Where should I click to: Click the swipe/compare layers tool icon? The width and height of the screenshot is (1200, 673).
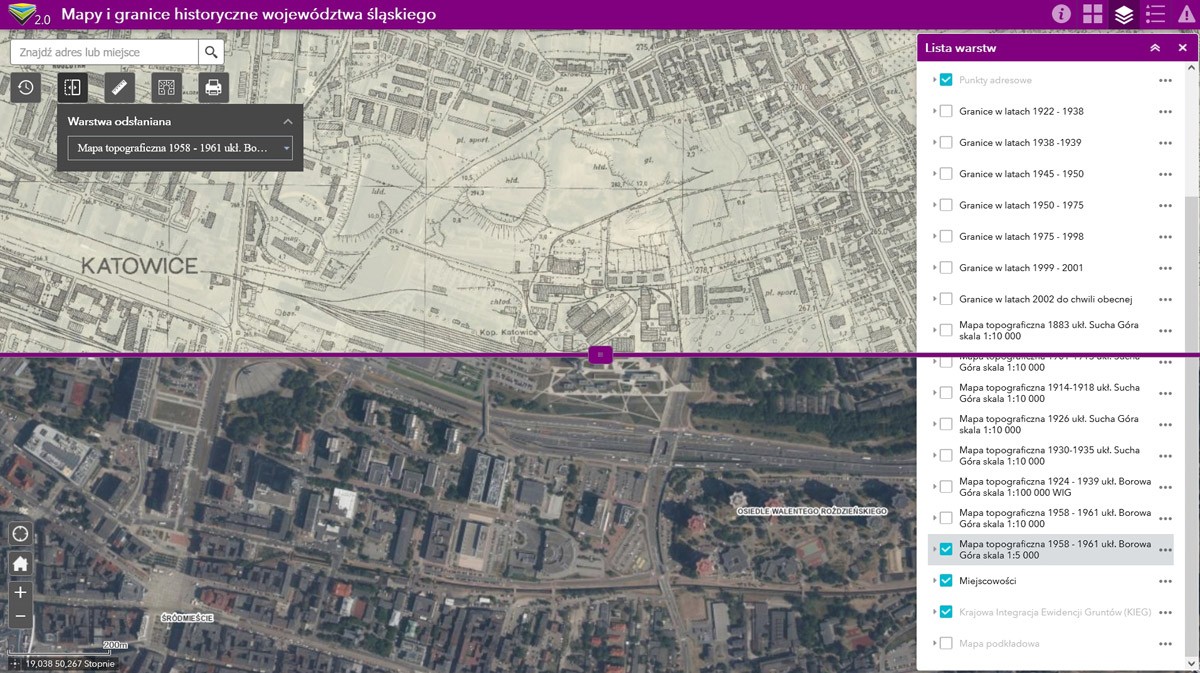(72, 87)
